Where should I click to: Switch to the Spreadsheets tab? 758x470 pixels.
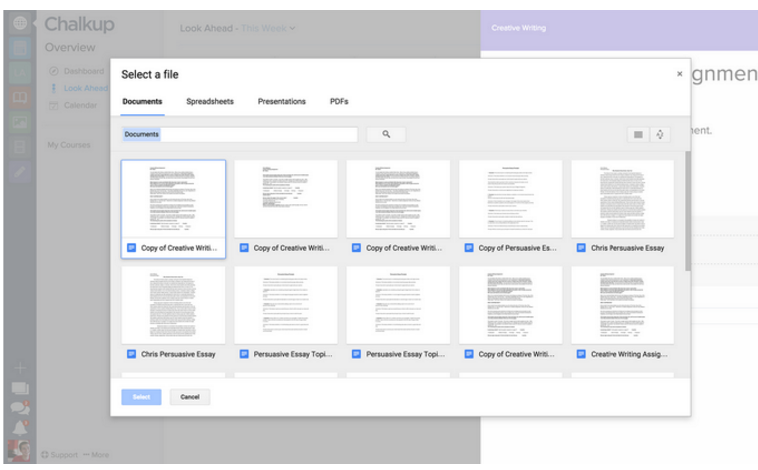click(x=210, y=102)
